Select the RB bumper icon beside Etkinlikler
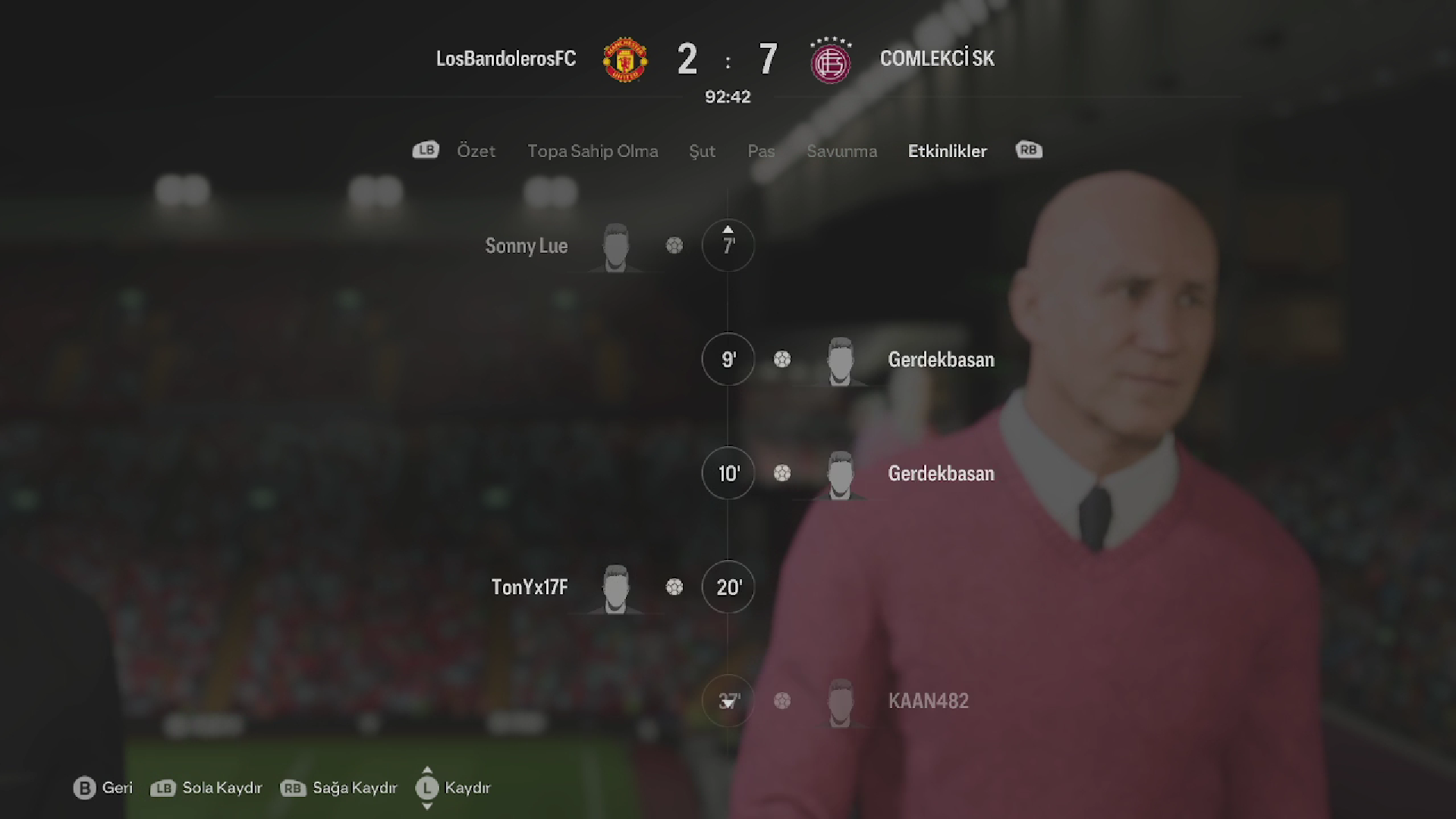The height and width of the screenshot is (819, 1456). point(1029,150)
